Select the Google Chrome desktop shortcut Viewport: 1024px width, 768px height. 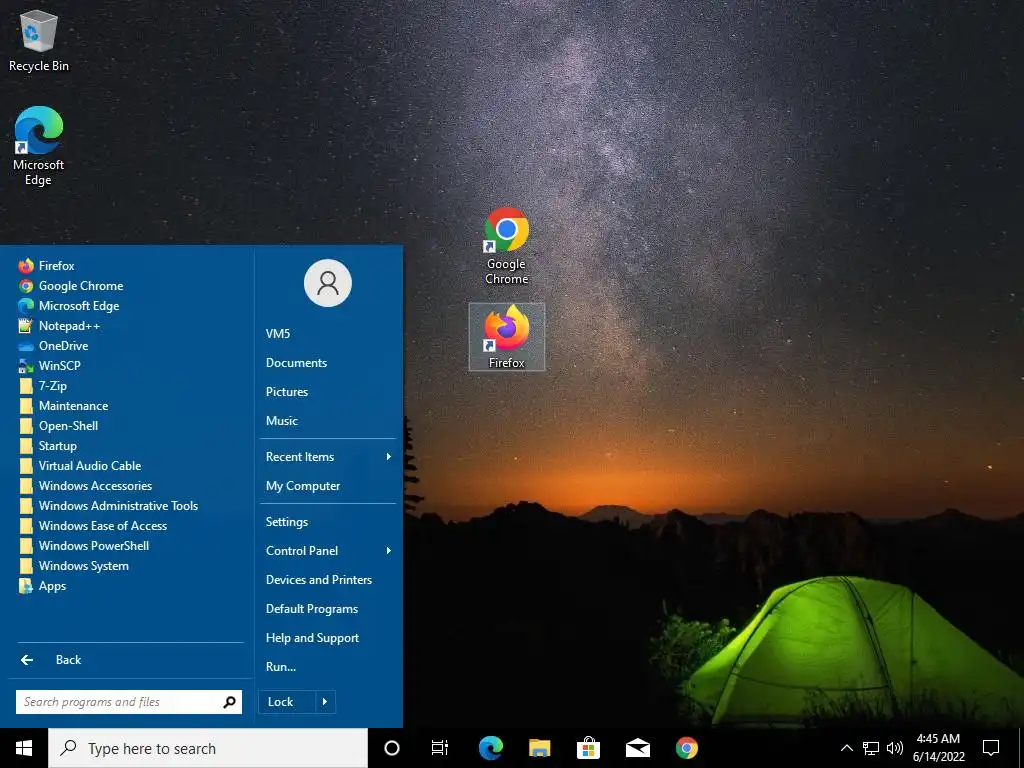[507, 246]
